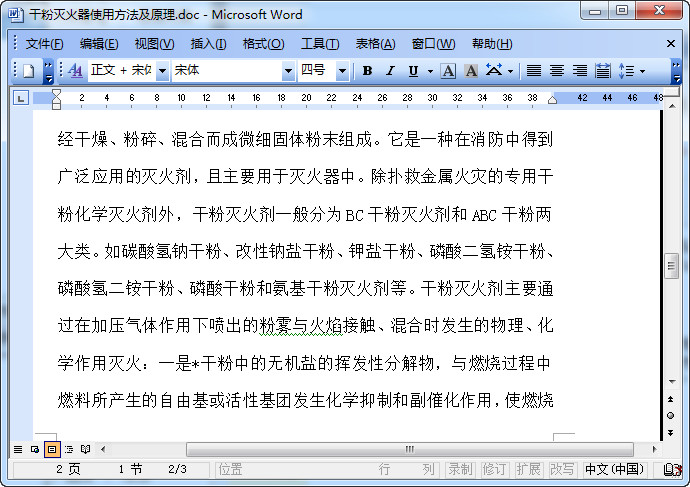Switch to Web layout view icon

coord(35,449)
